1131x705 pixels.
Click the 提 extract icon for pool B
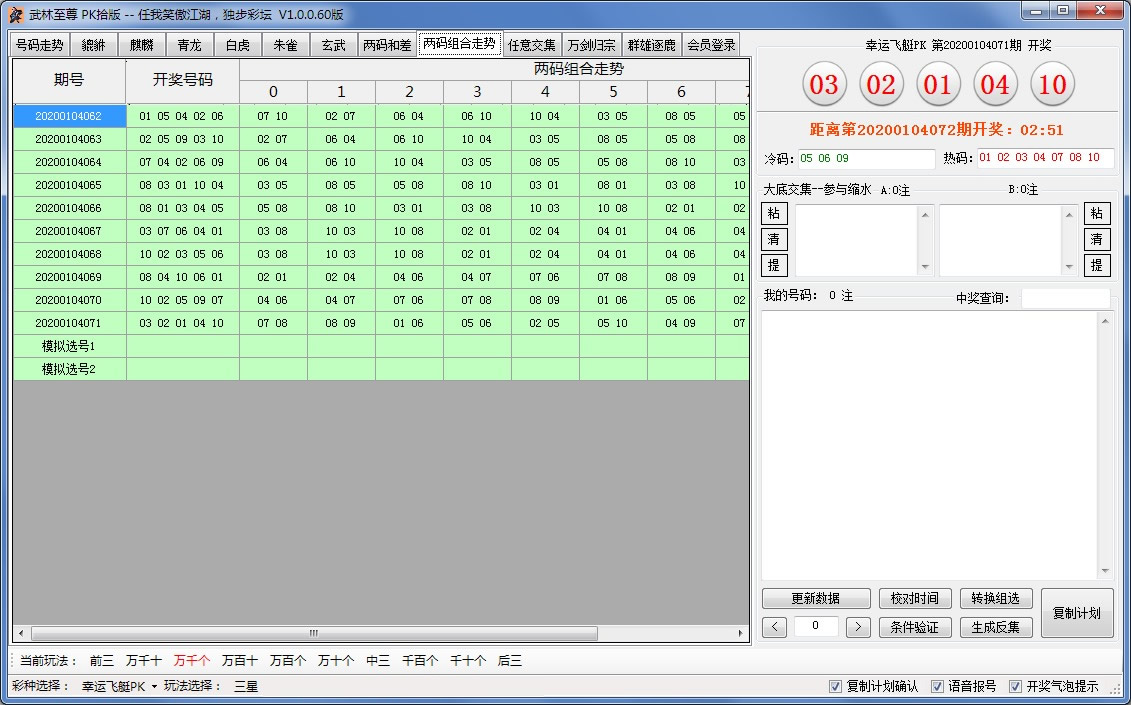pyautogui.click(x=1097, y=265)
